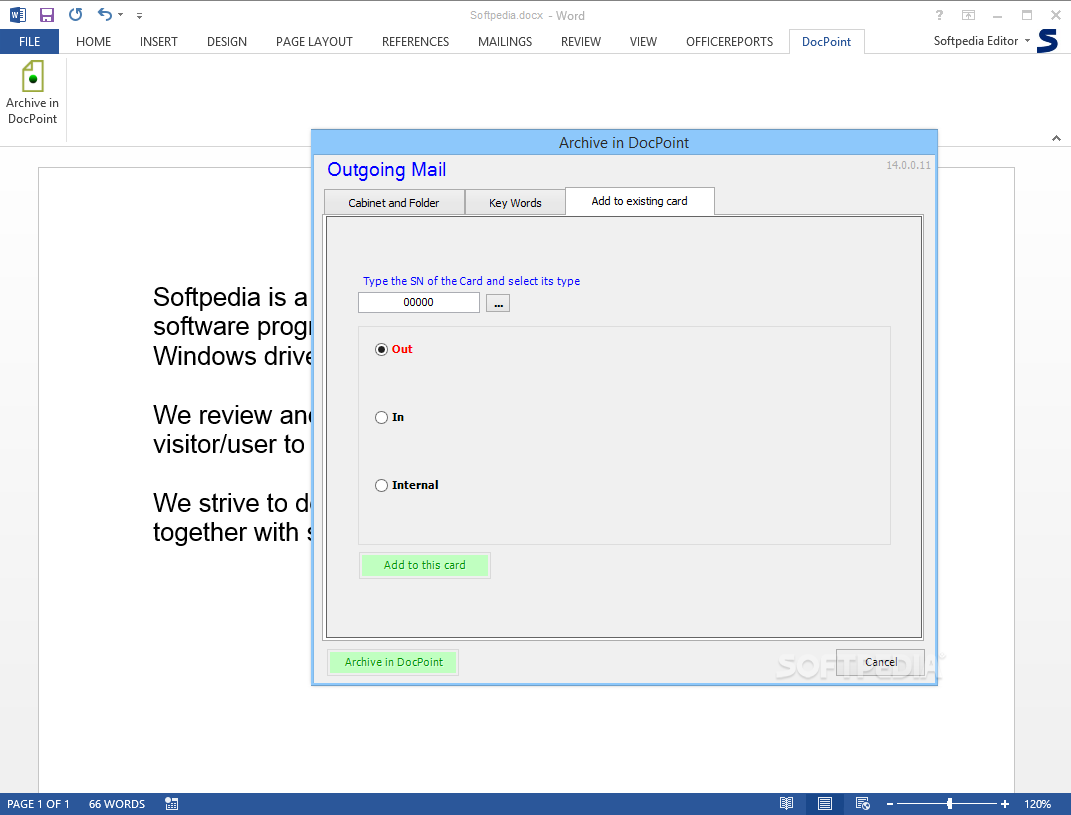Switch to the VIEW ribbon tab

pos(643,42)
